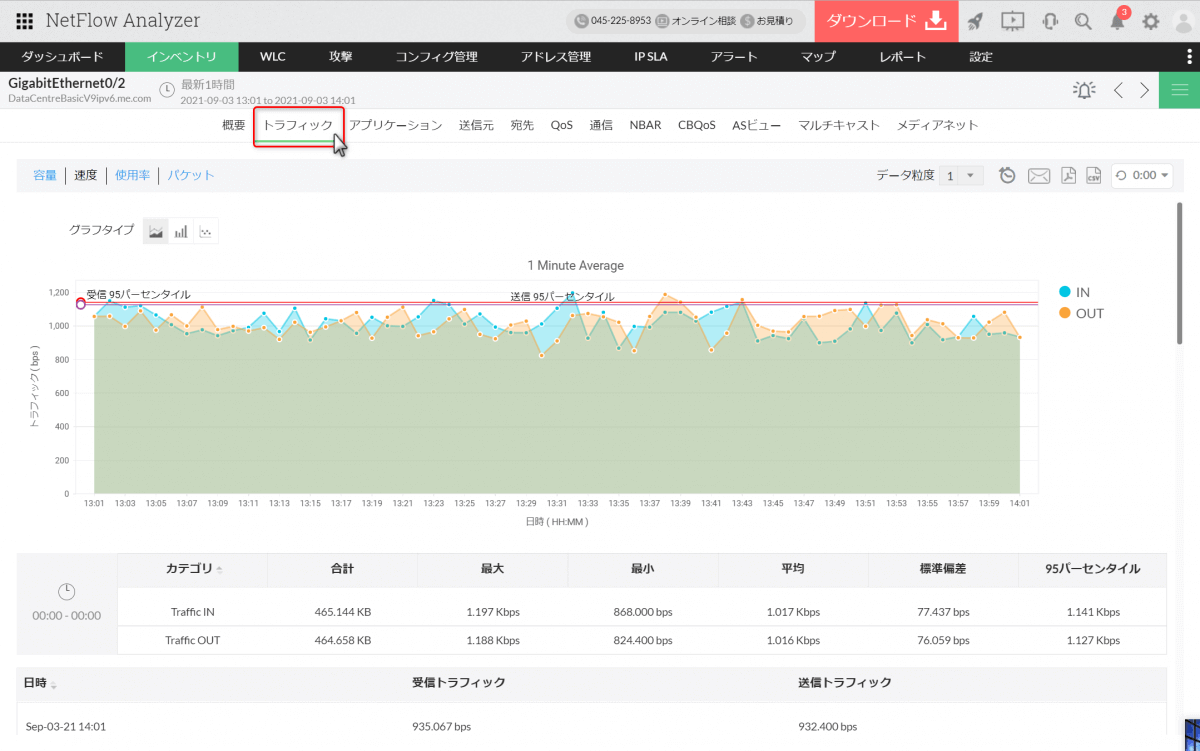Click the rocket quick-start icon
The width and height of the screenshot is (1200, 751).
click(976, 21)
